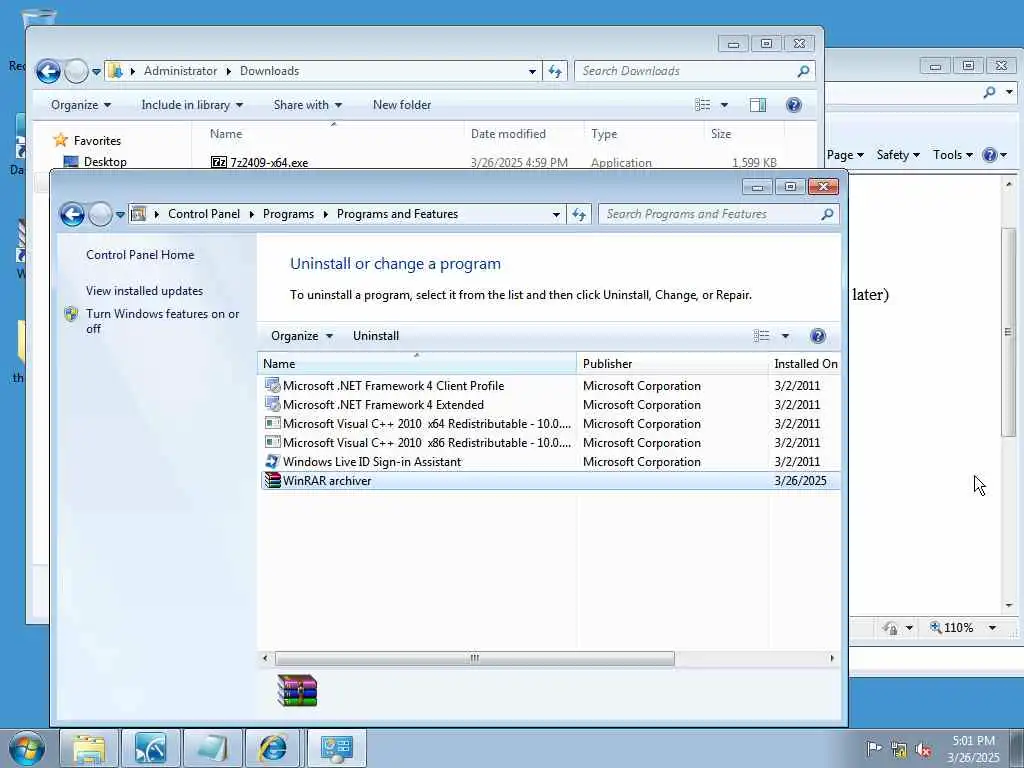
Task: Open Control Panel Home link
Action: 140,255
